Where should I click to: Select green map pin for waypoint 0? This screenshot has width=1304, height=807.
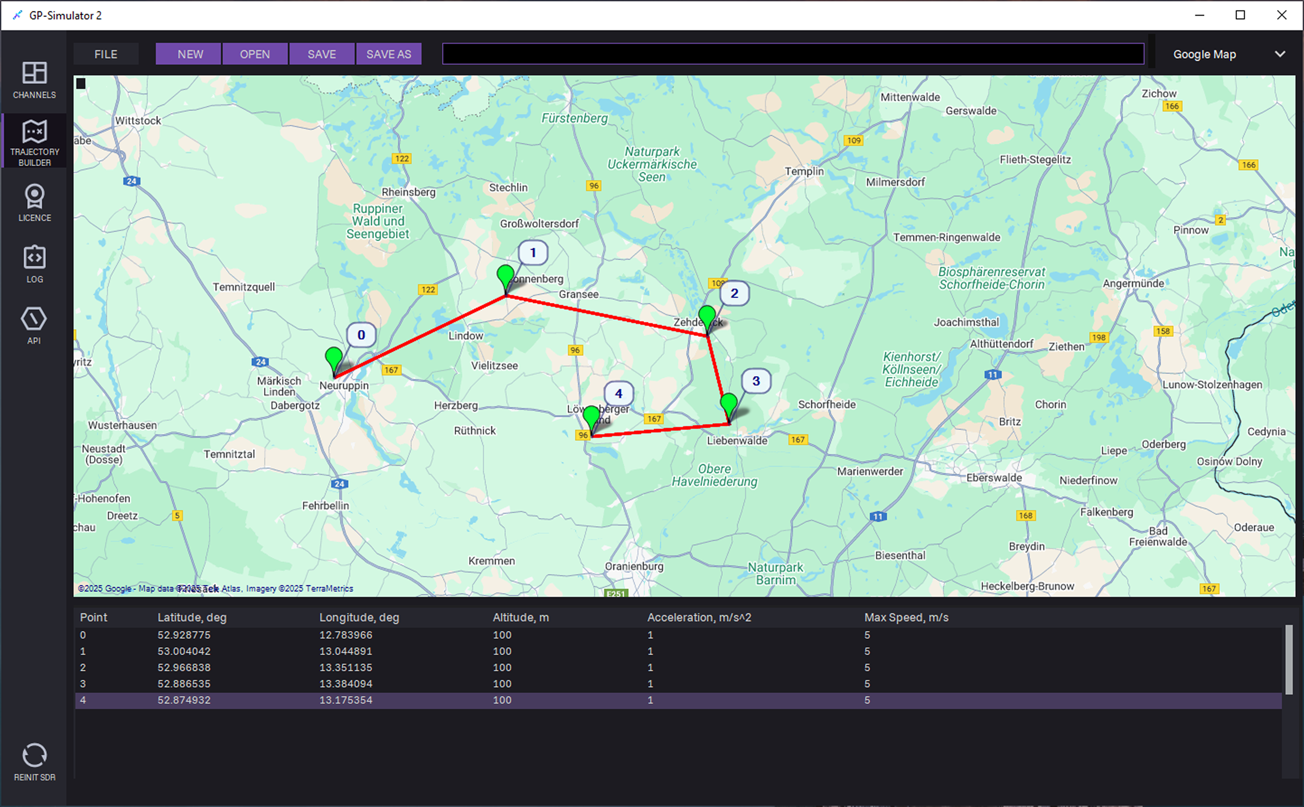pos(334,361)
